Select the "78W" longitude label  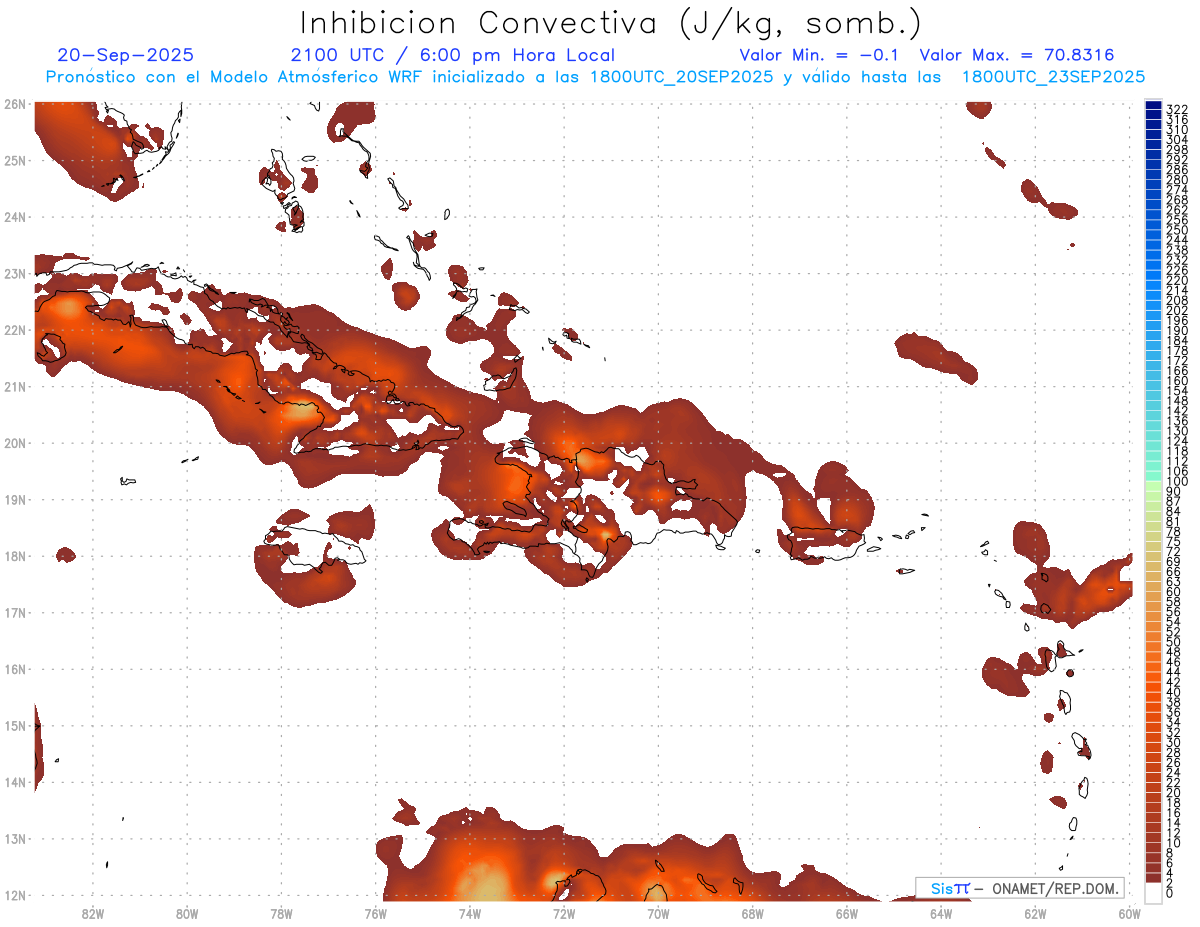(x=281, y=913)
